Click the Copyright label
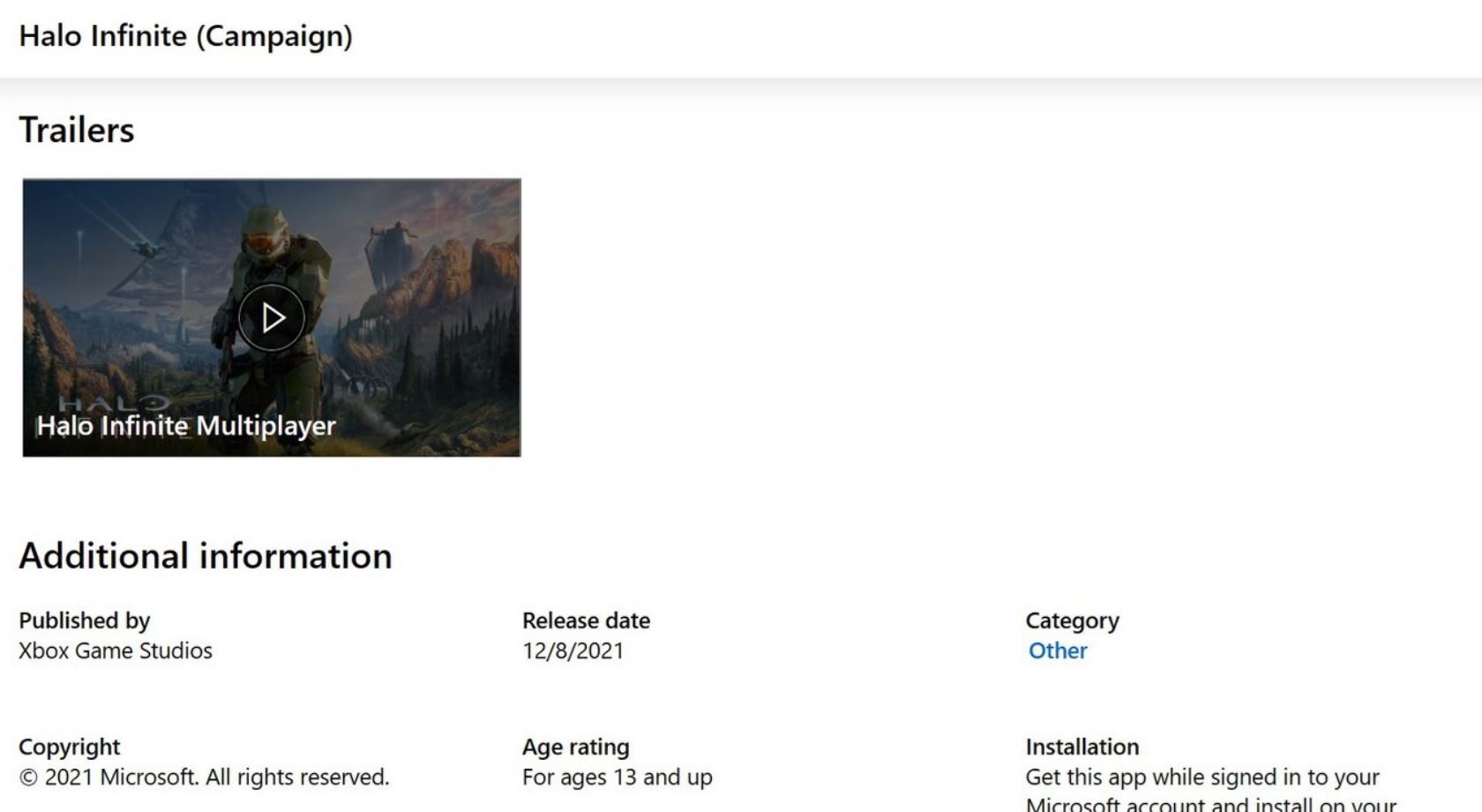Viewport: 1482px width, 812px height. (69, 747)
